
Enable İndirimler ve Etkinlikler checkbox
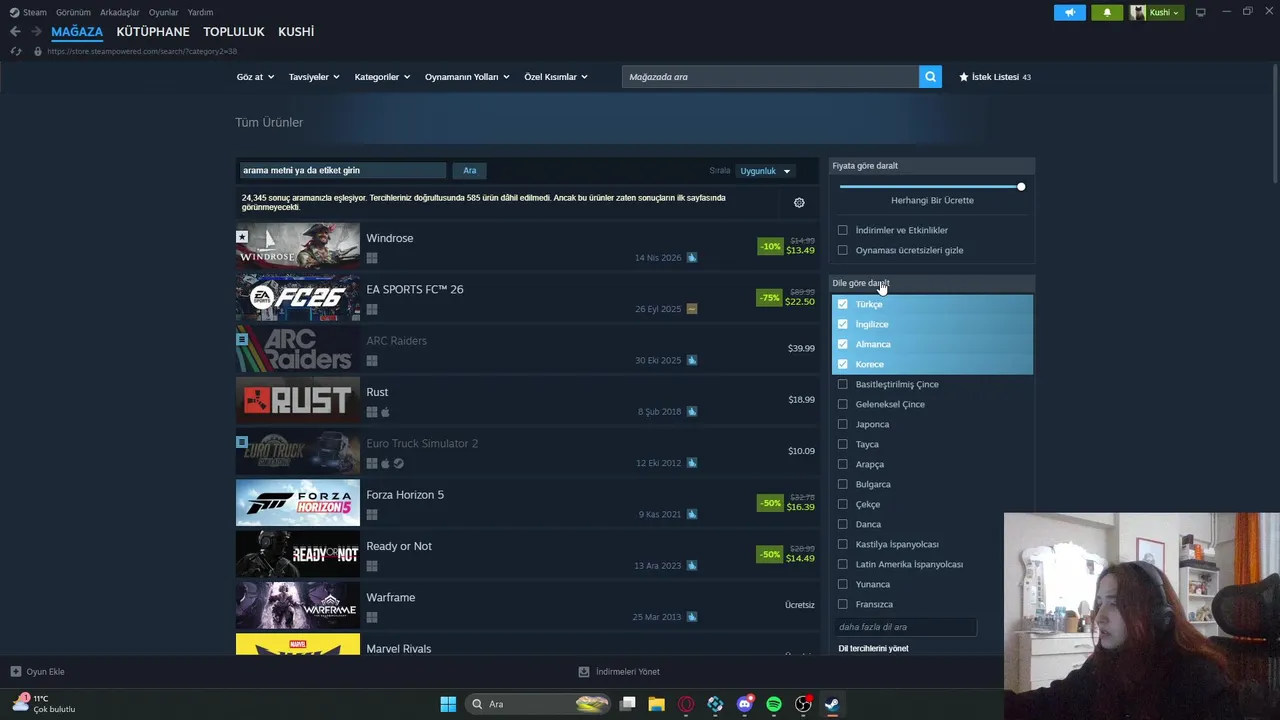[x=843, y=230]
